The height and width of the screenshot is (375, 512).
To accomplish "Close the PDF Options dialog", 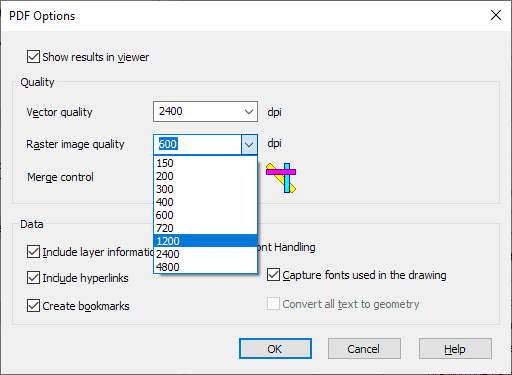I will [496, 15].
